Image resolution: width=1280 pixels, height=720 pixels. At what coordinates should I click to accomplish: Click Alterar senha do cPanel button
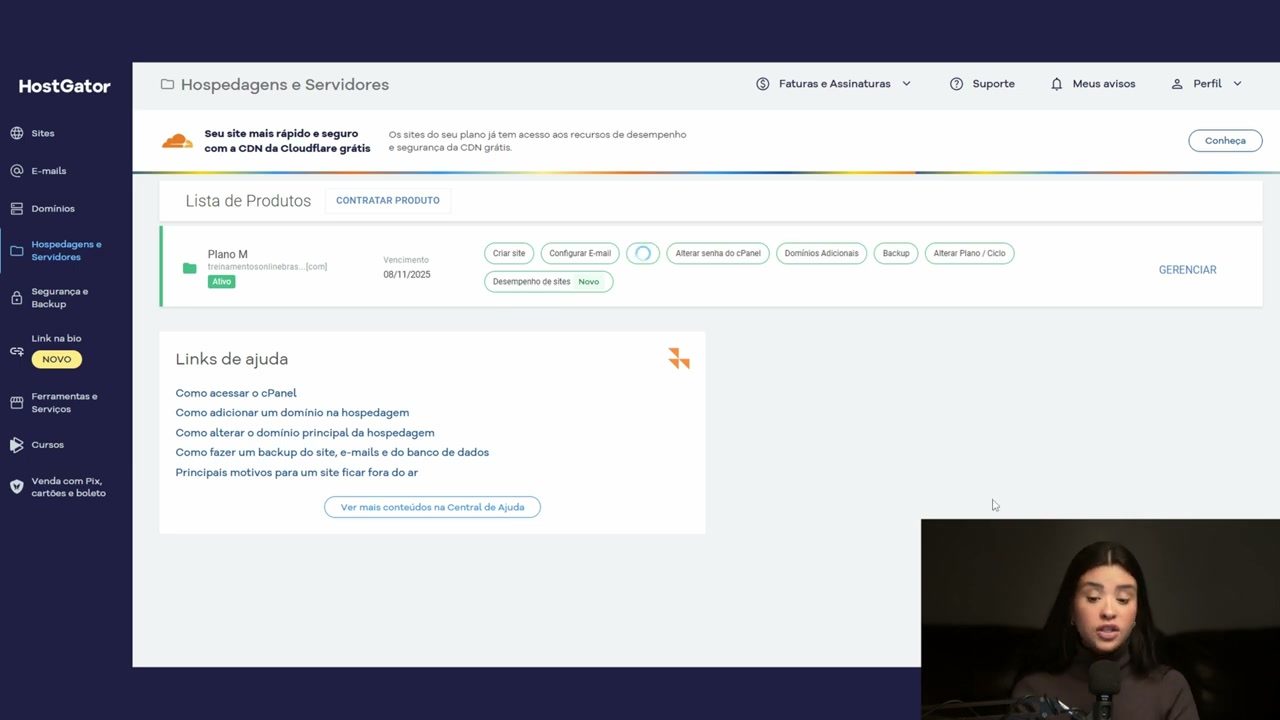pyautogui.click(x=718, y=254)
